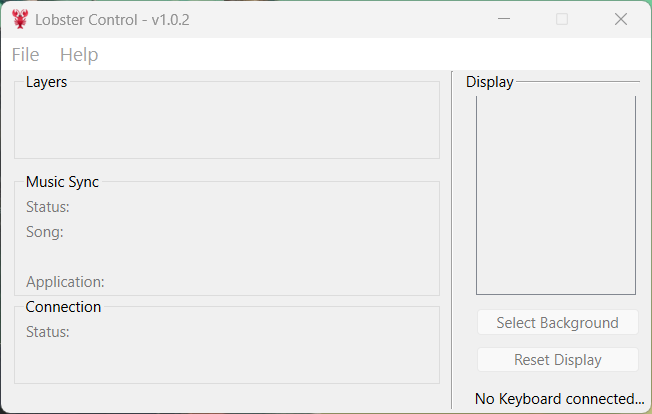Click the Music Sync Status label
This screenshot has height=414, width=652.
[48, 207]
